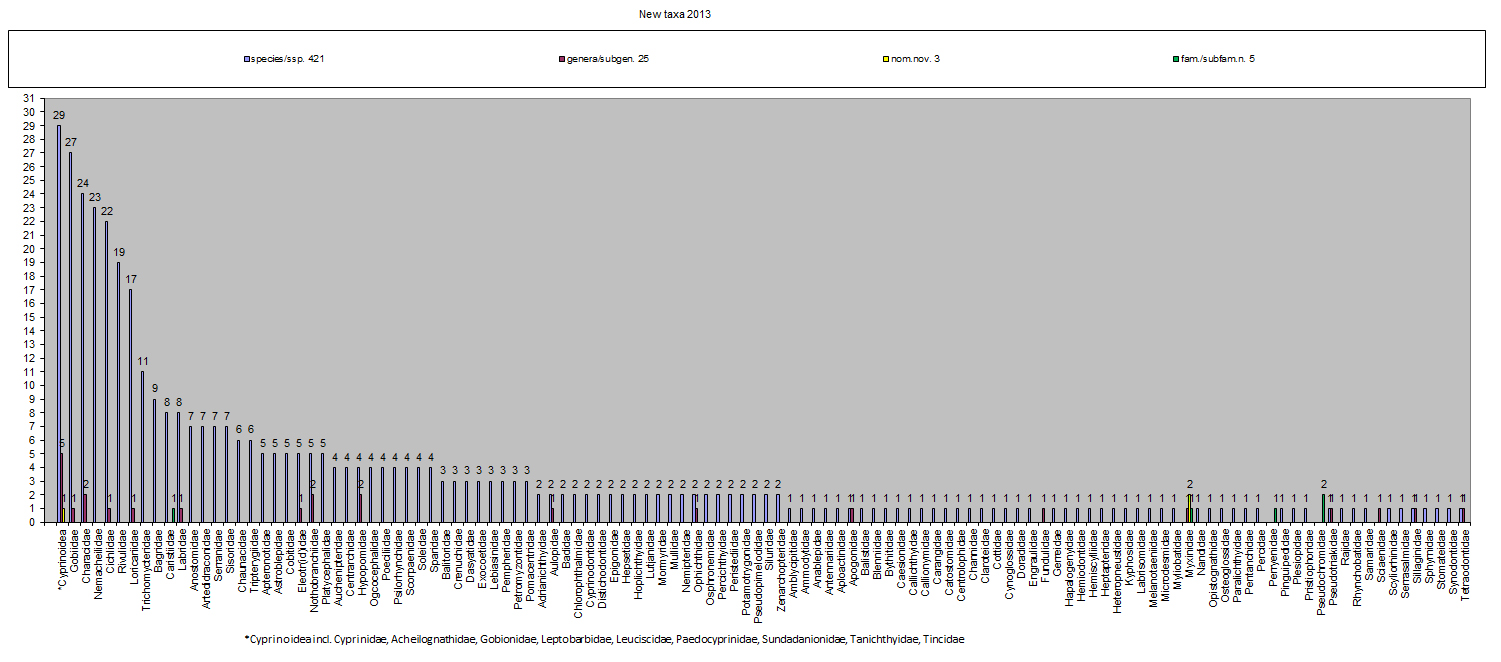Screen dimensions: 1501x662
Task: Select the 'species/ssp. 421' legend text
Action: pos(287,59)
